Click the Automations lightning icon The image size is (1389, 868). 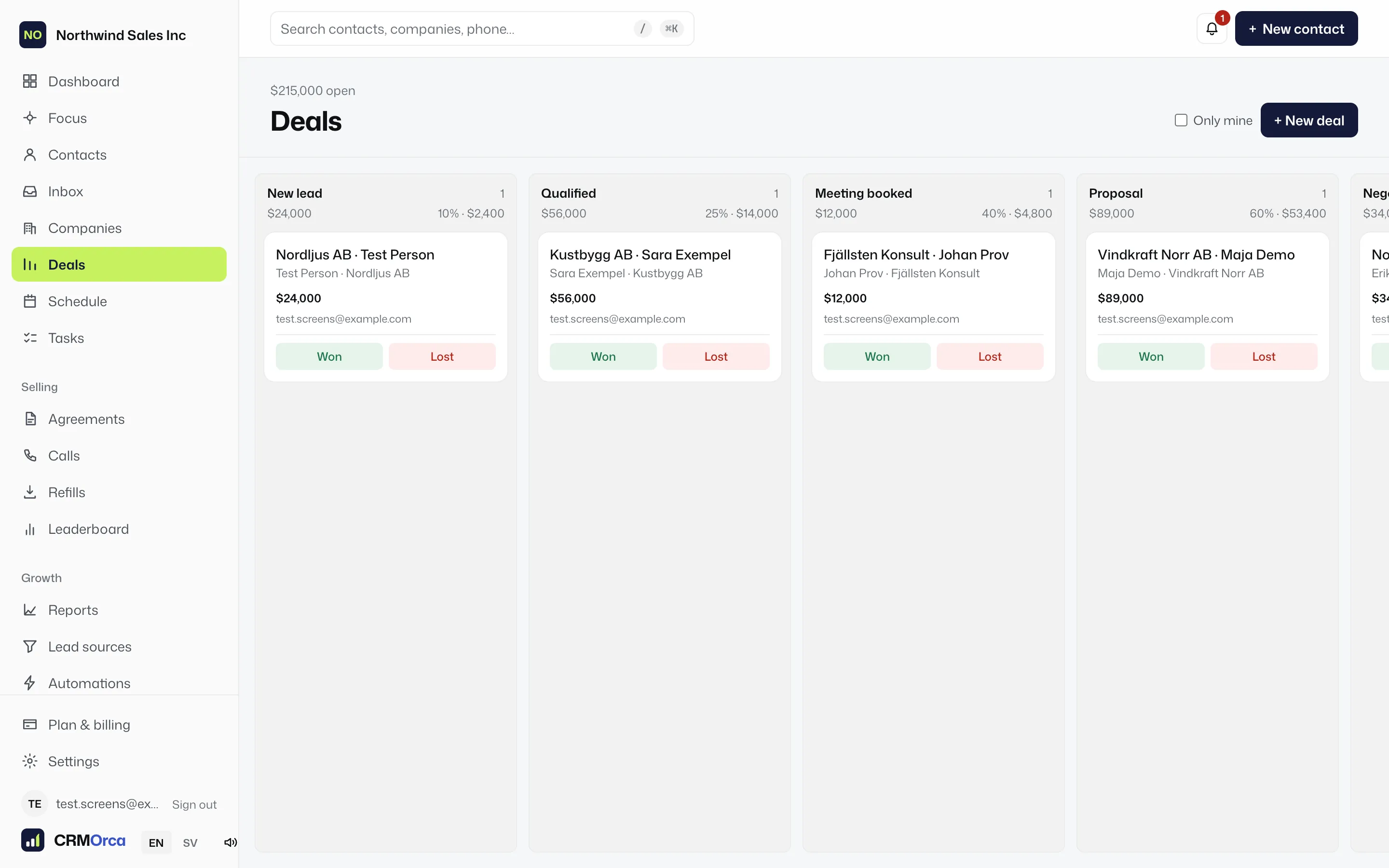30,683
